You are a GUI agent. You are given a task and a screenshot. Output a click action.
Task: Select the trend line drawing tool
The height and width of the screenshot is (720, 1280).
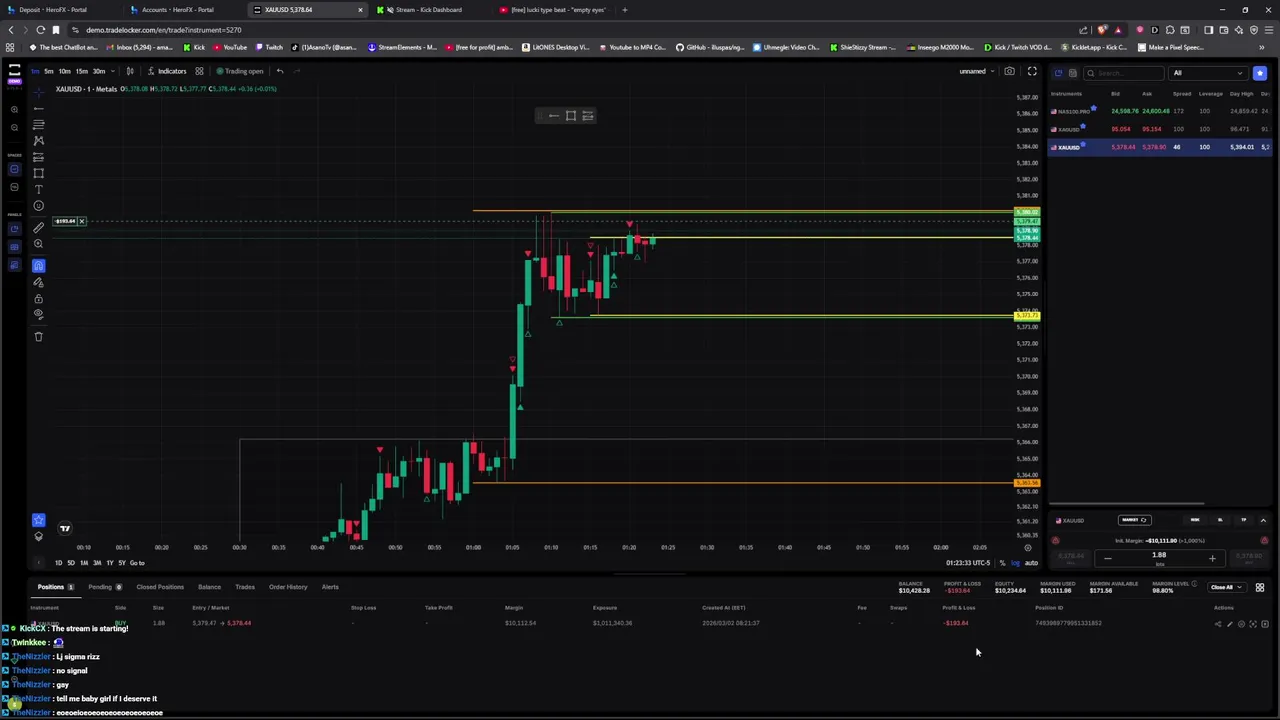pos(39,109)
